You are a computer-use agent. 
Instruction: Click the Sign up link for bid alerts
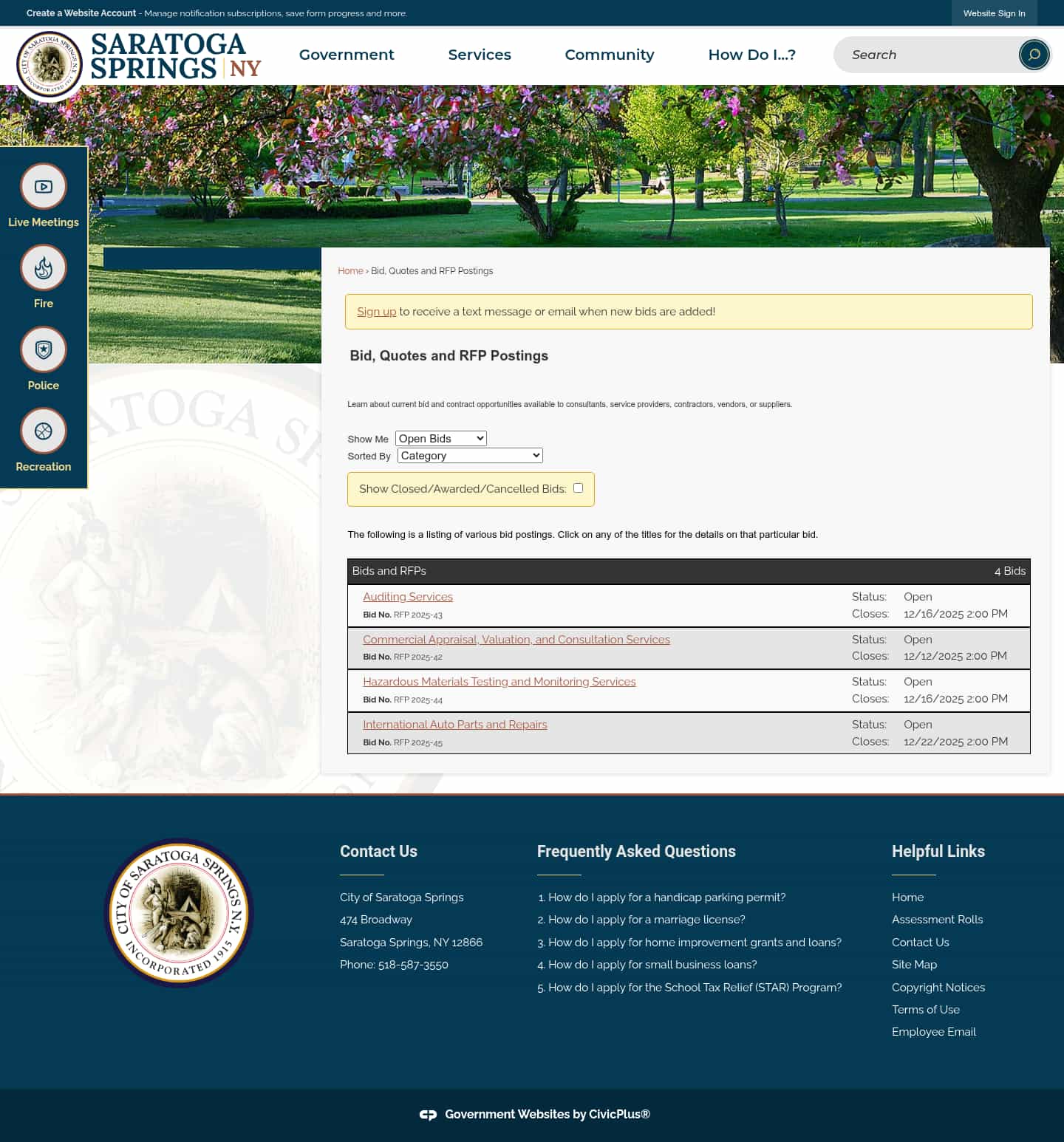point(377,311)
